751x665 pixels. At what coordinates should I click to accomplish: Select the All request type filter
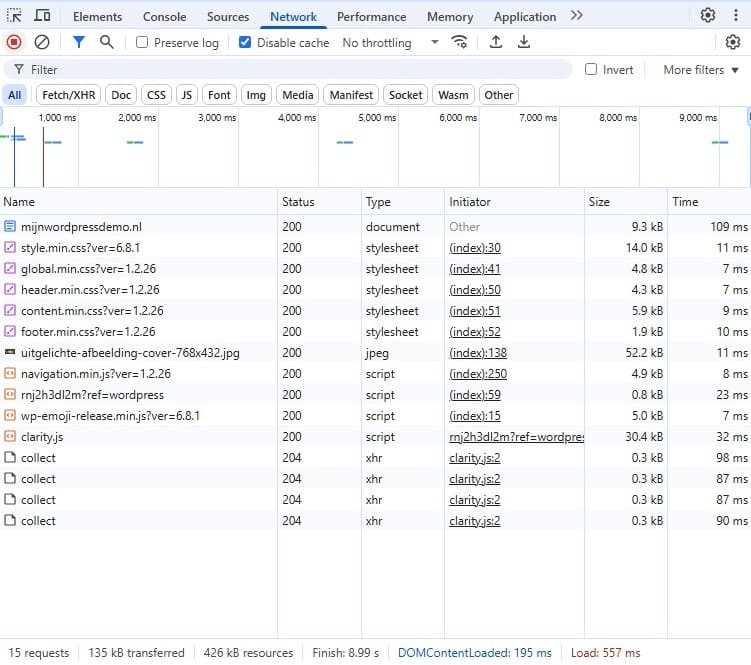(15, 95)
